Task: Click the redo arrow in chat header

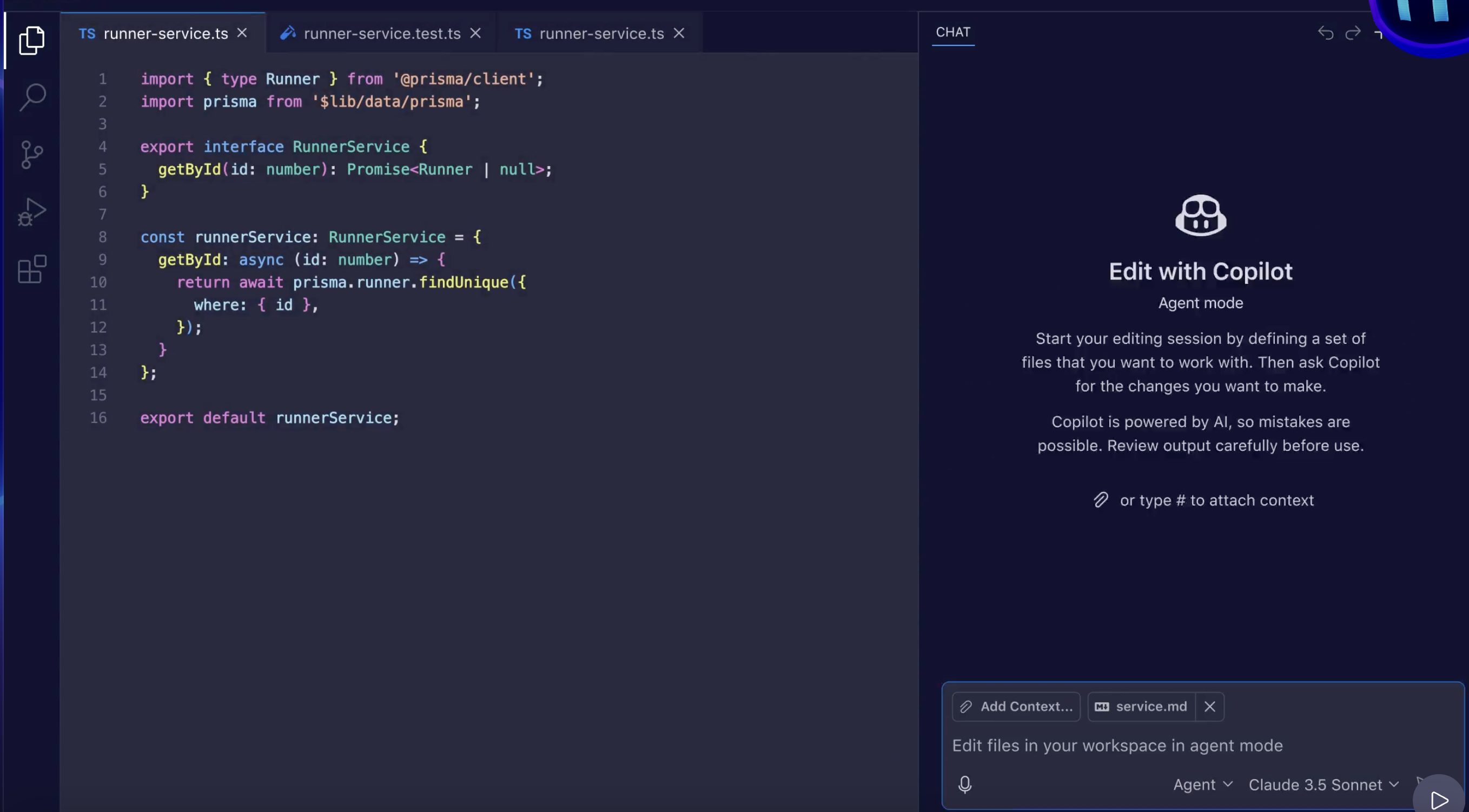Action: [1353, 33]
